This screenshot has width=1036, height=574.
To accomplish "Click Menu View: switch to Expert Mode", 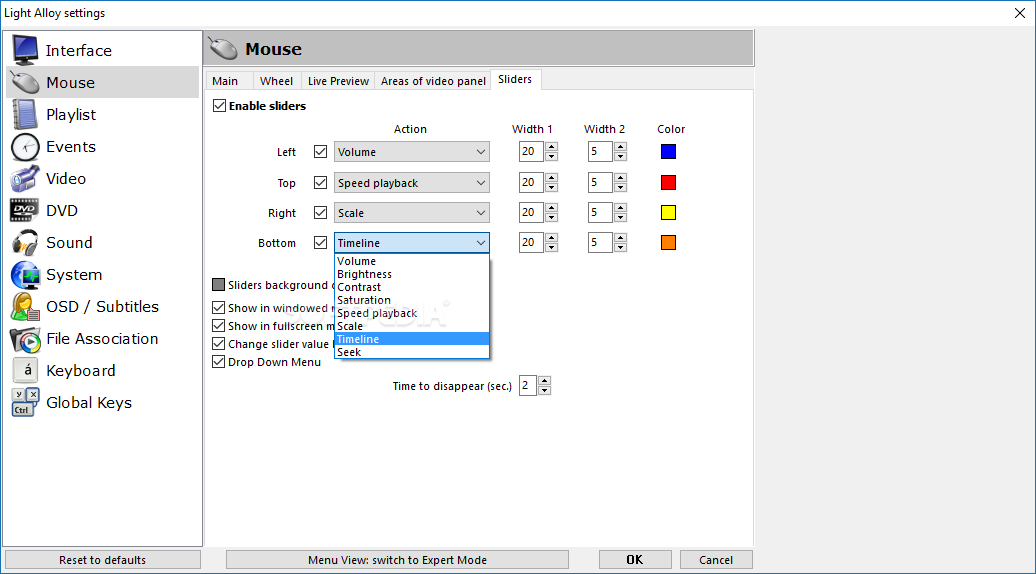I will tap(397, 560).
